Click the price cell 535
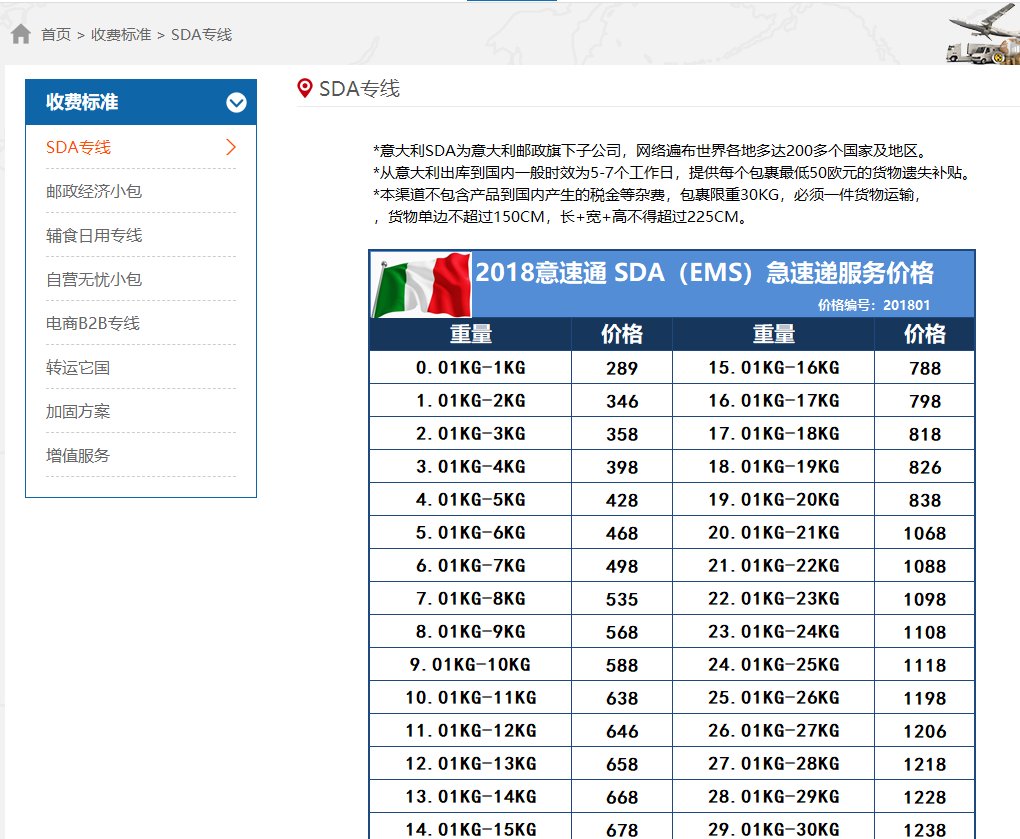 point(622,599)
